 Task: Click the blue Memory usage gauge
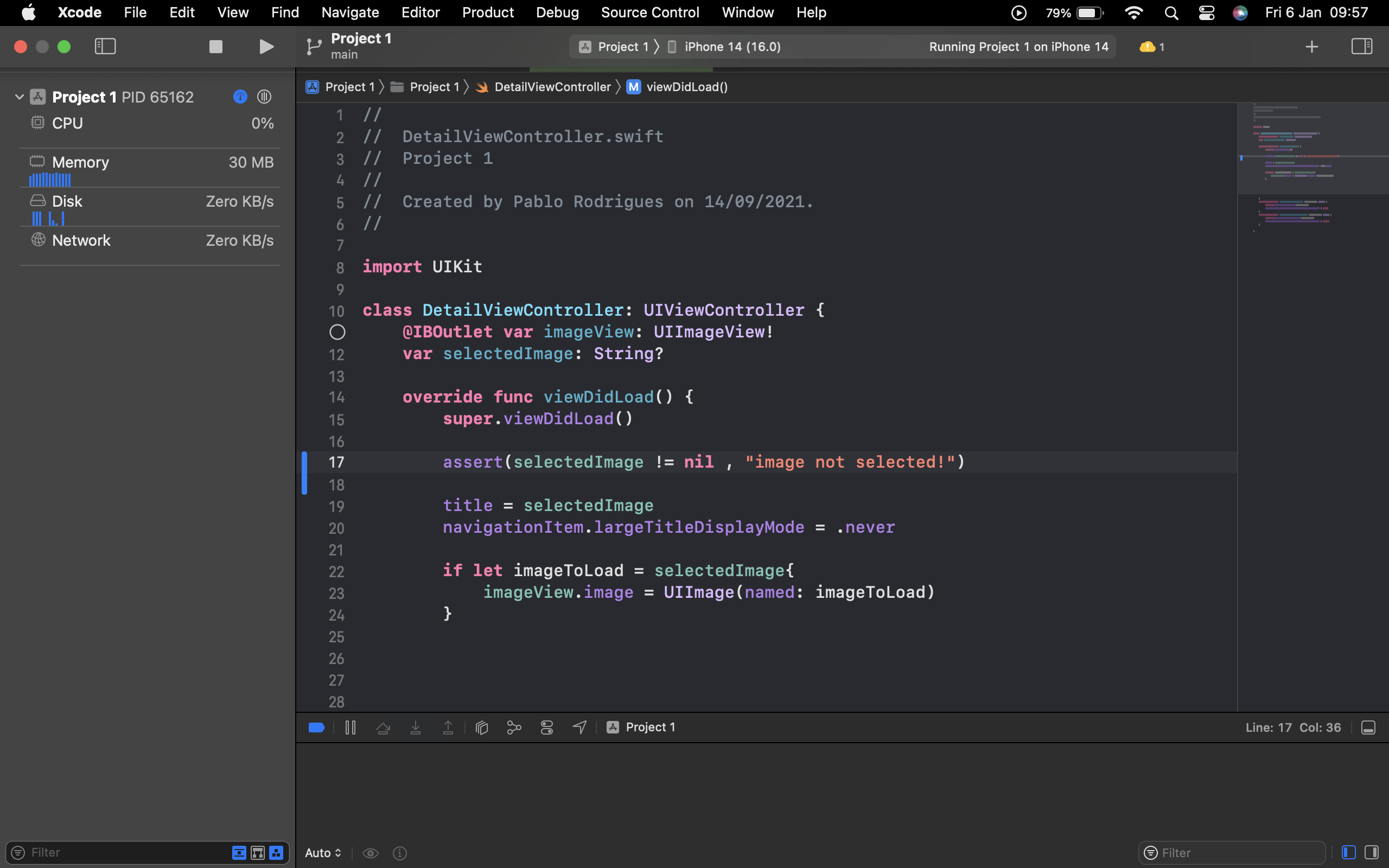coord(49,179)
